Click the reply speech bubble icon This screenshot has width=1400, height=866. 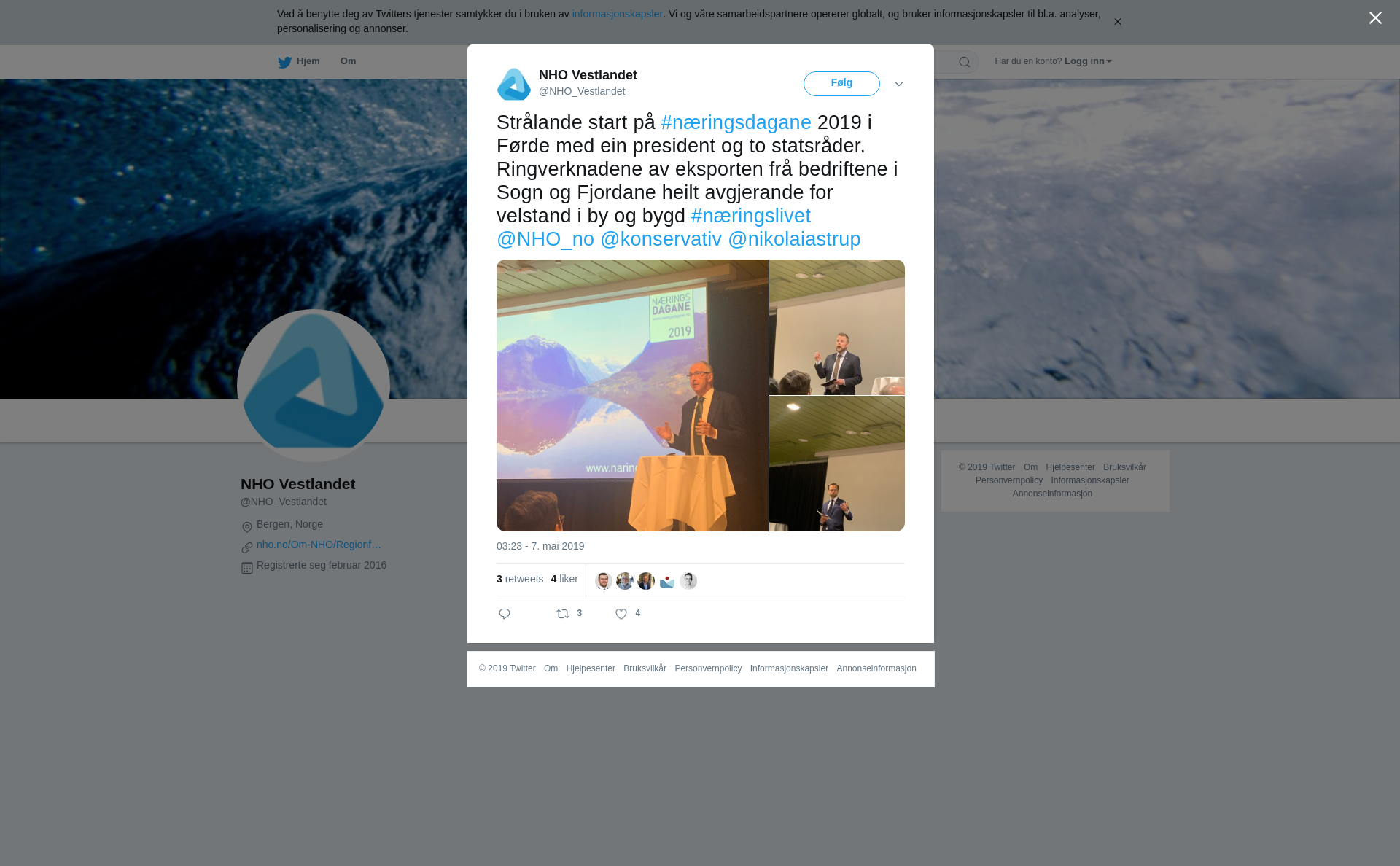[x=505, y=614]
